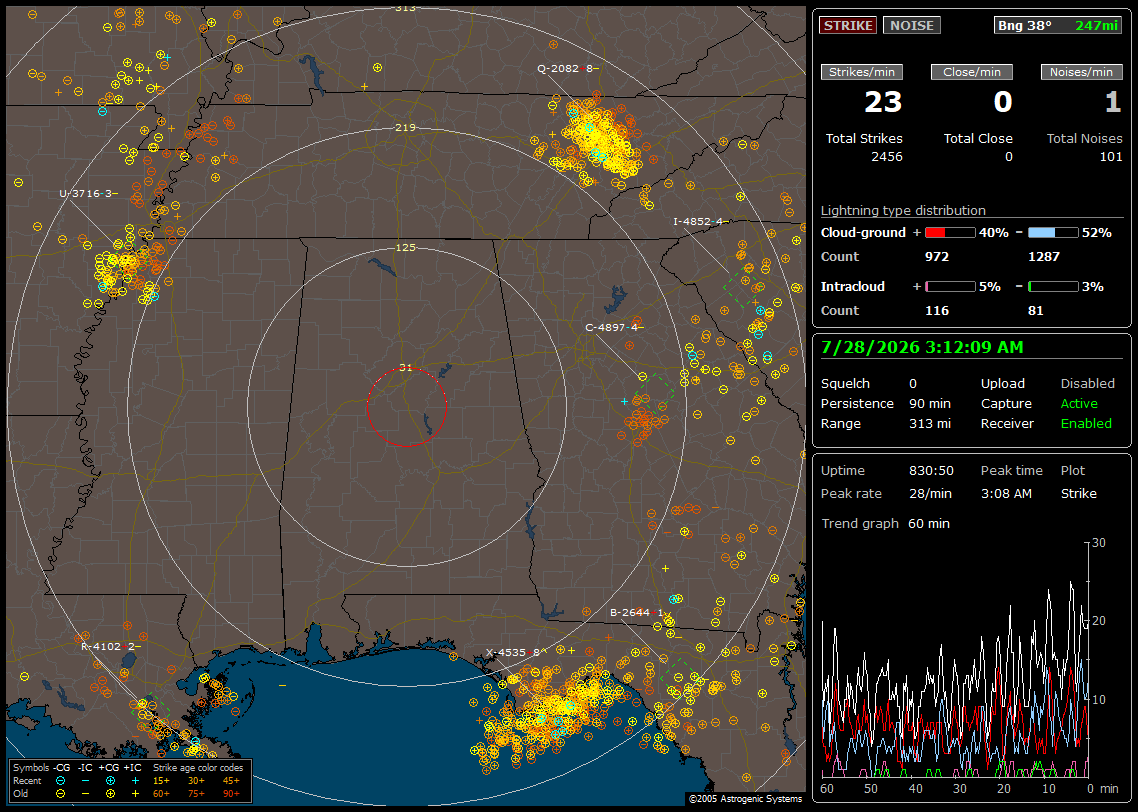Click storm cell label C-4897-4
1138x812 pixels.
(x=614, y=327)
